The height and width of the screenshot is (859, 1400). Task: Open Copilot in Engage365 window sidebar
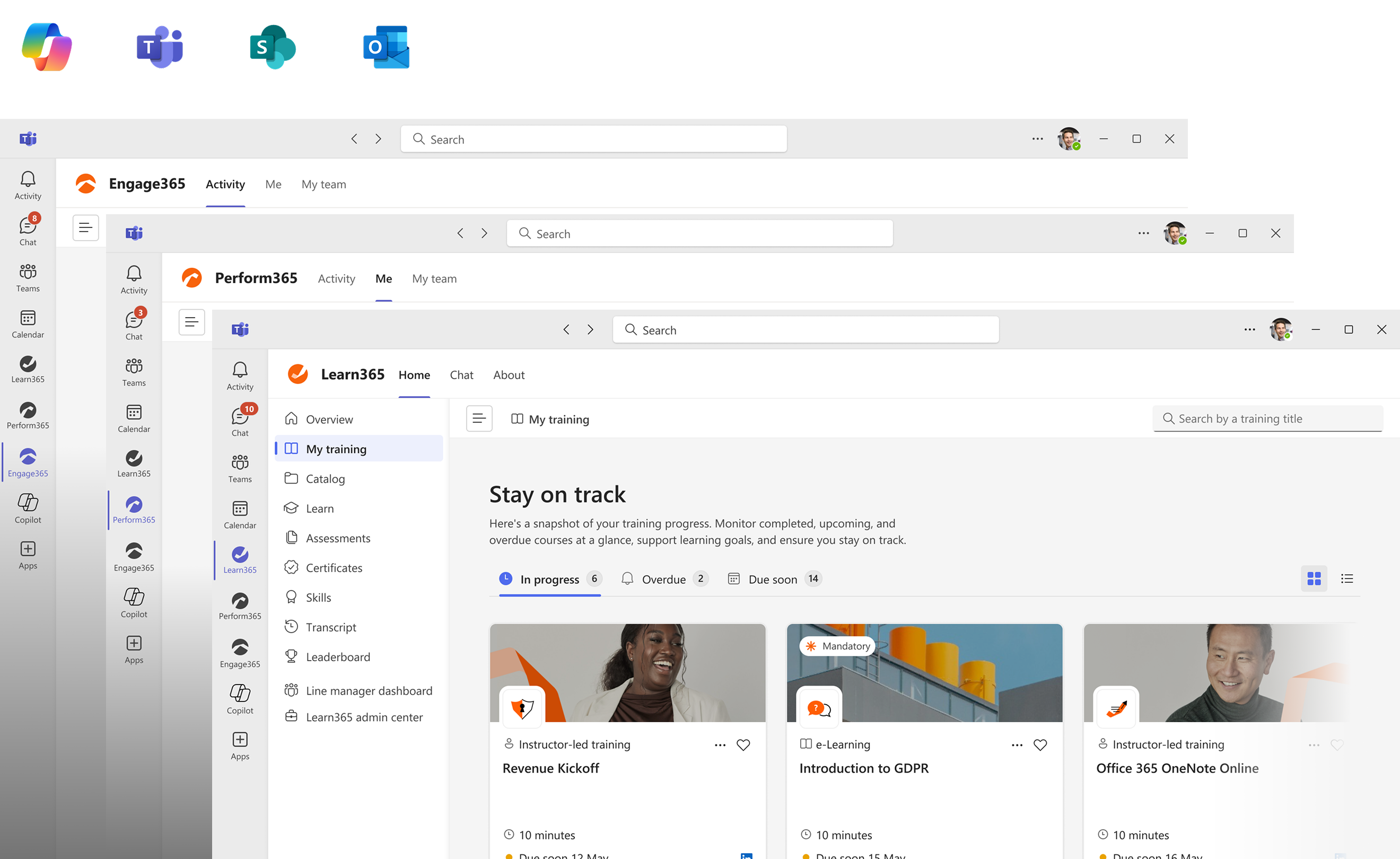(28, 509)
